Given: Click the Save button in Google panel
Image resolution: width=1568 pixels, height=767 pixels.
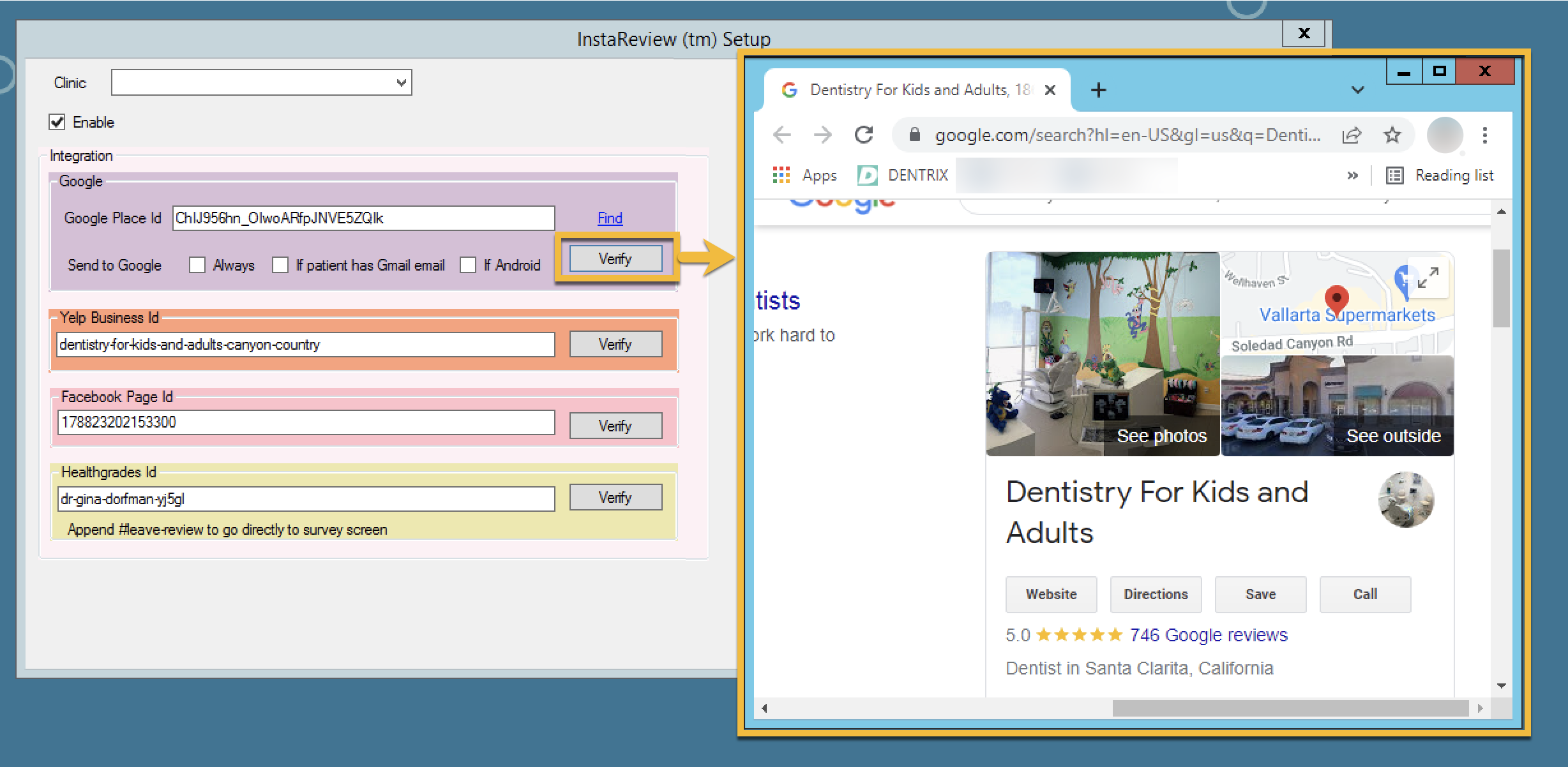Looking at the screenshot, I should [1261, 594].
